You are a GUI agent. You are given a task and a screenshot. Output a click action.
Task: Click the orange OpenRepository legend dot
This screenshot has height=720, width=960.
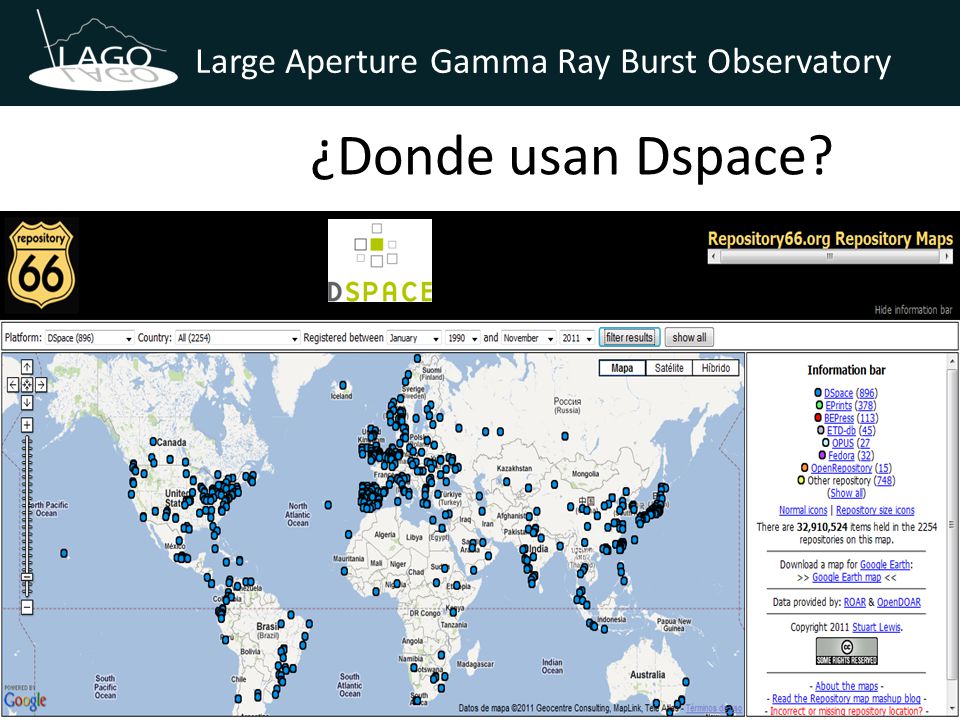point(804,468)
